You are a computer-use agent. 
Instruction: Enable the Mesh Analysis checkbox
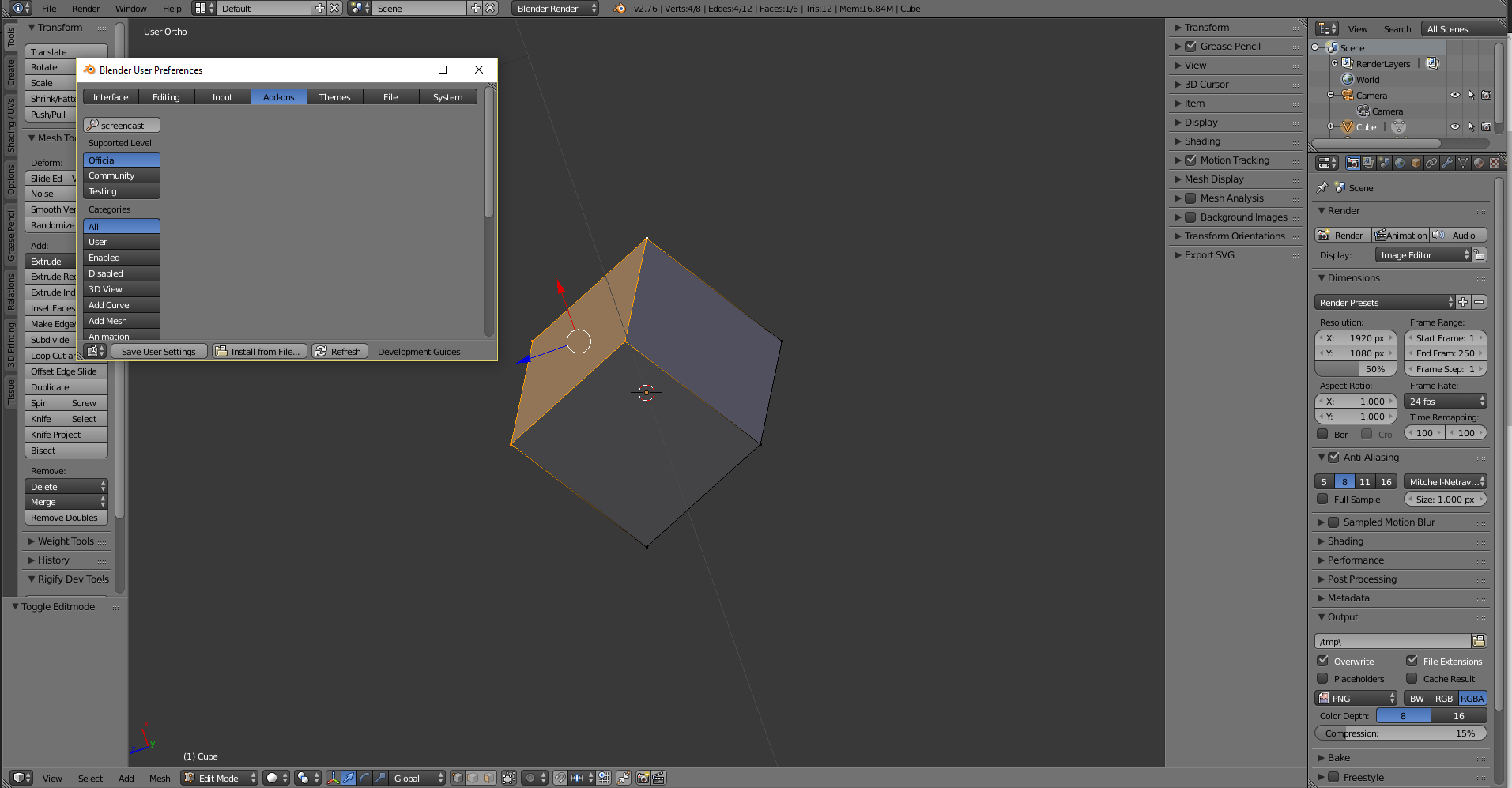coord(1190,198)
